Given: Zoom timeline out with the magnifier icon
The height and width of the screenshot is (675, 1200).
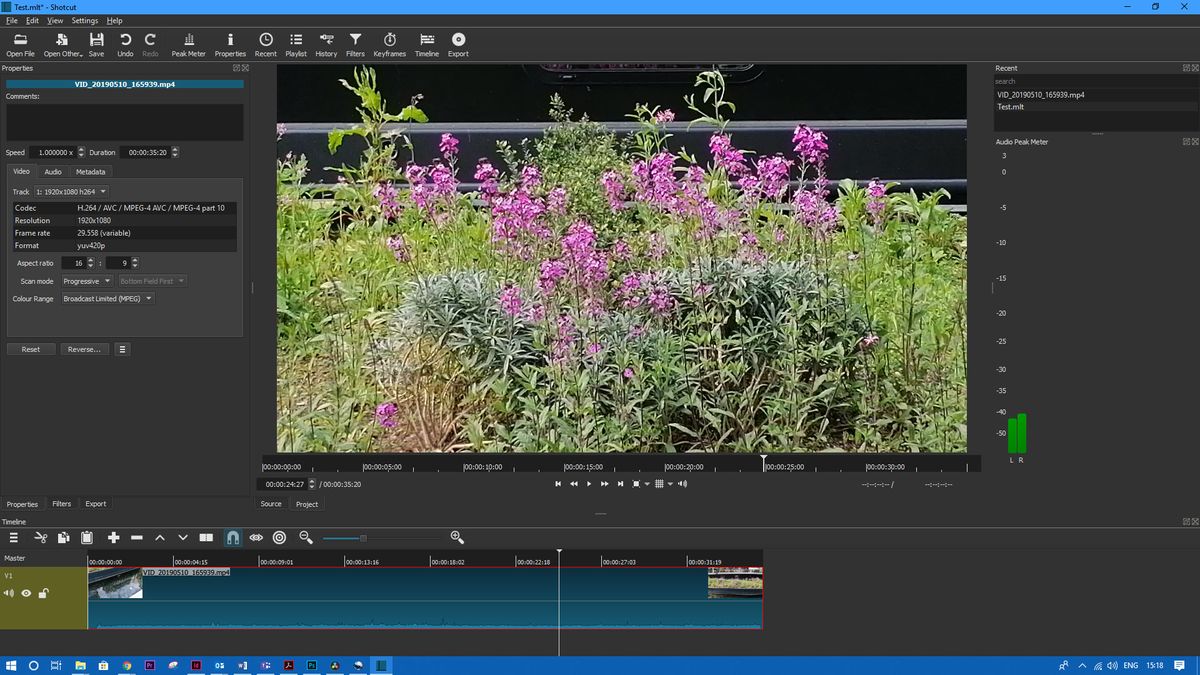Looking at the screenshot, I should click(x=306, y=537).
